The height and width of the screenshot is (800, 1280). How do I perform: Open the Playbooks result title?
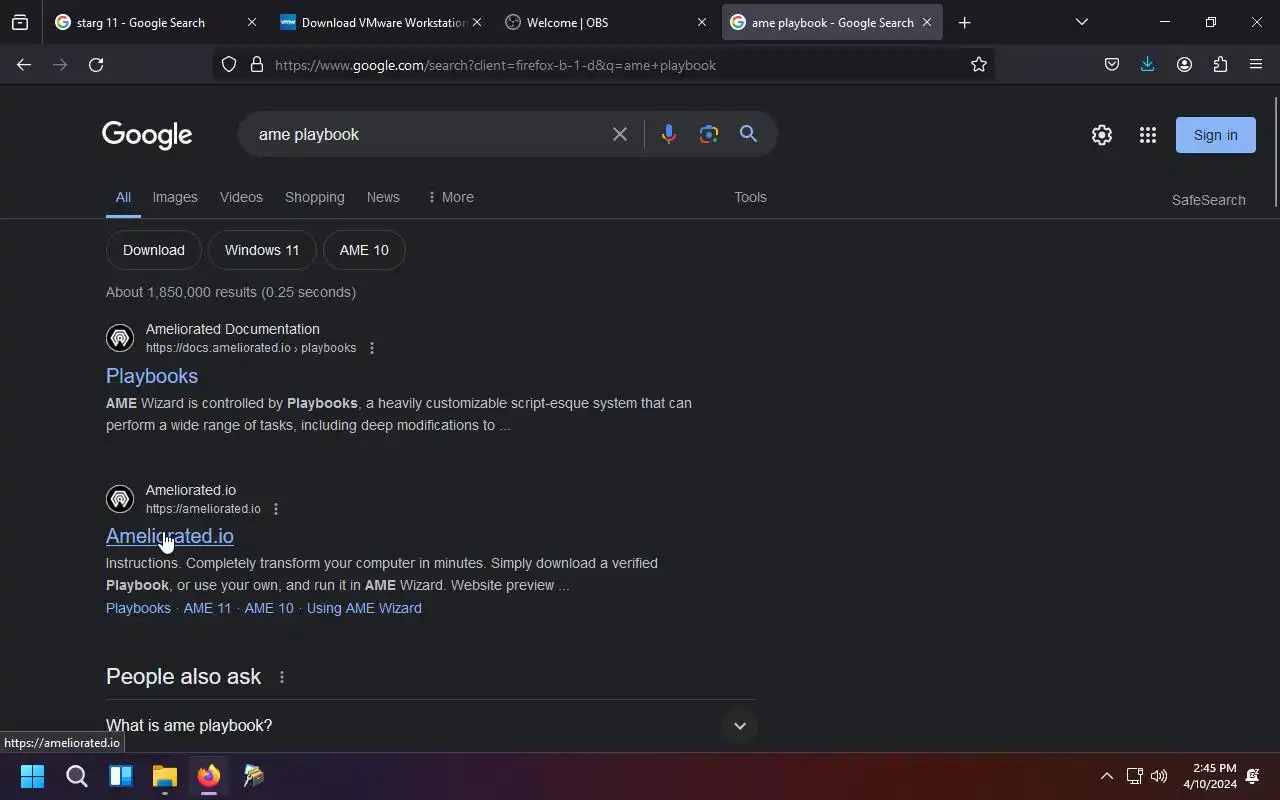(152, 376)
